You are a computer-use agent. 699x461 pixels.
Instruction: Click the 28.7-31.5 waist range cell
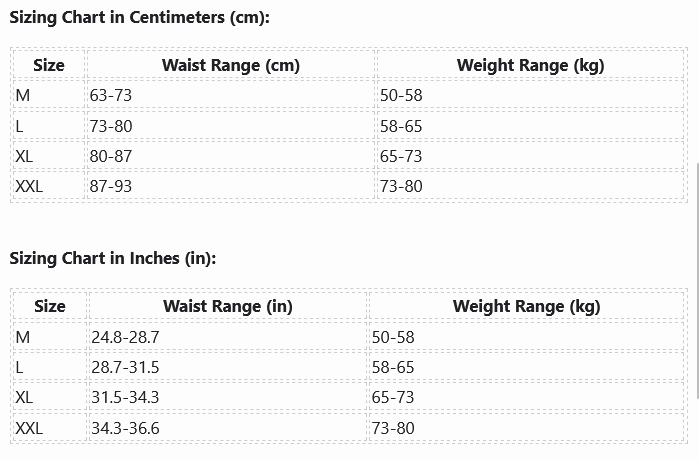125,367
